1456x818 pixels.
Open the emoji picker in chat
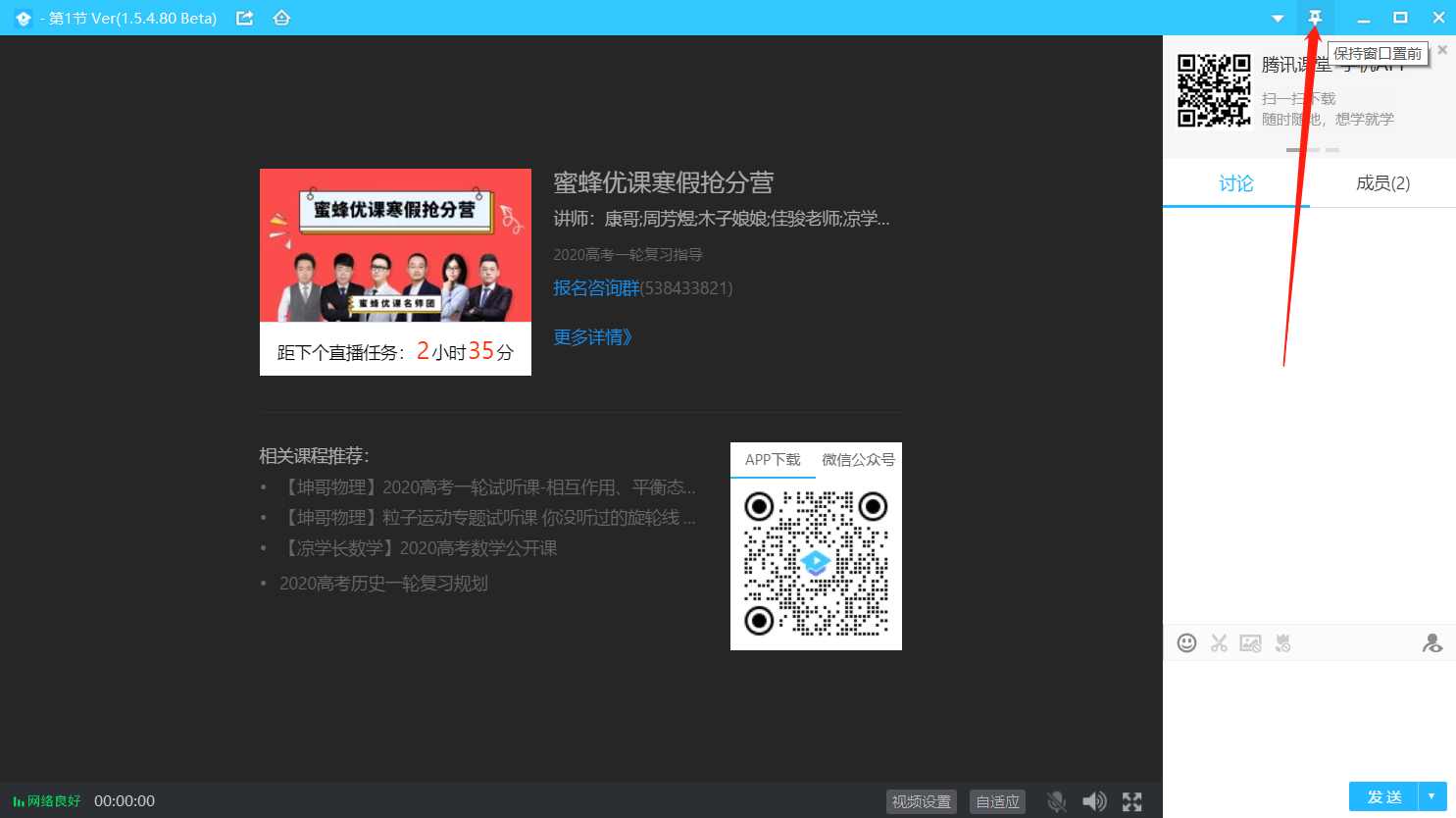pos(1187,642)
